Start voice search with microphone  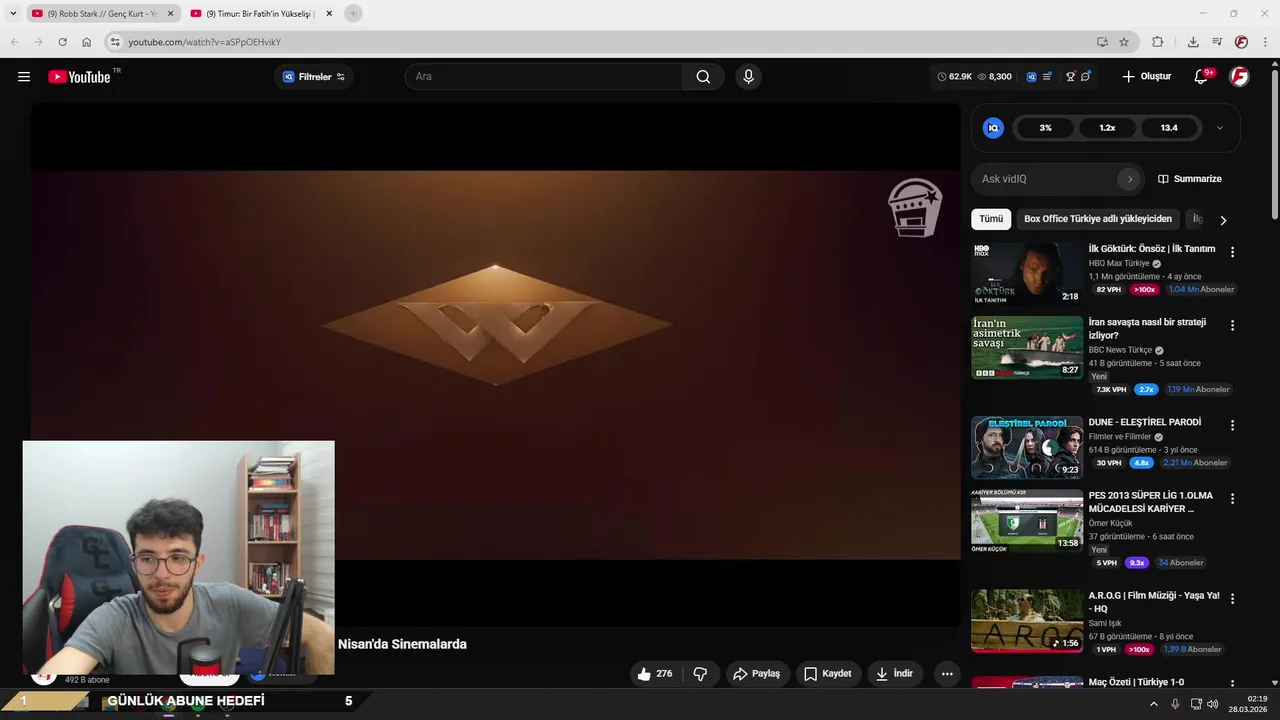click(748, 77)
